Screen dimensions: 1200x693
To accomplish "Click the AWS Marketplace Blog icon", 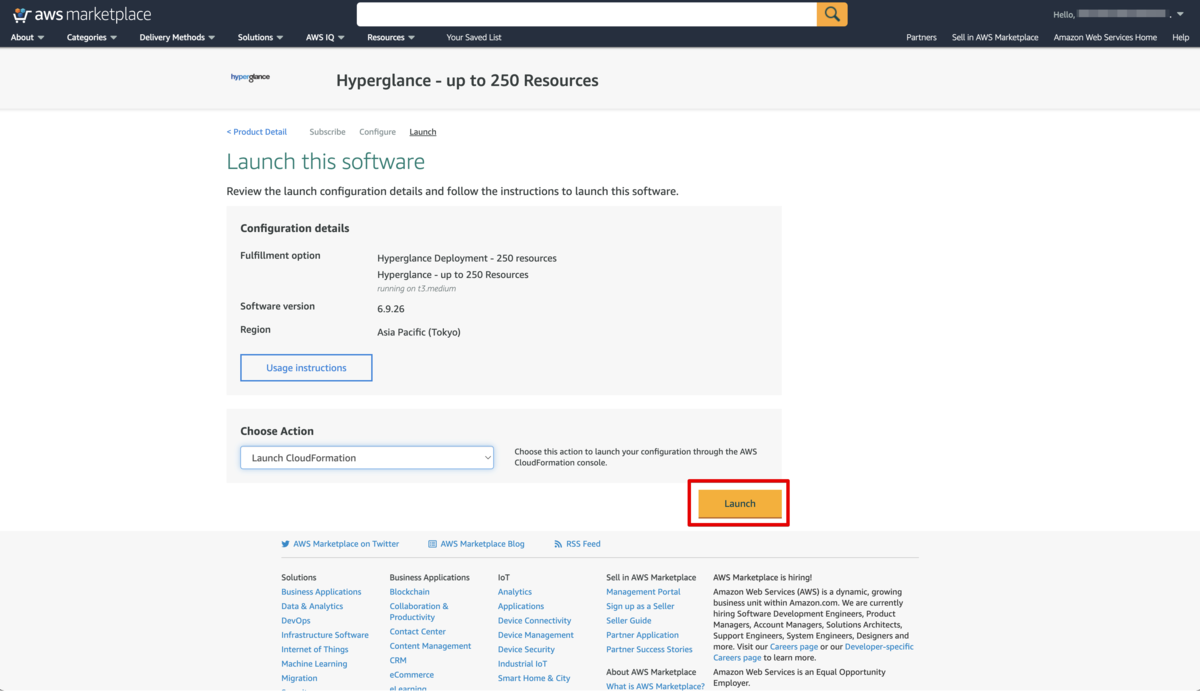I will pos(432,544).
